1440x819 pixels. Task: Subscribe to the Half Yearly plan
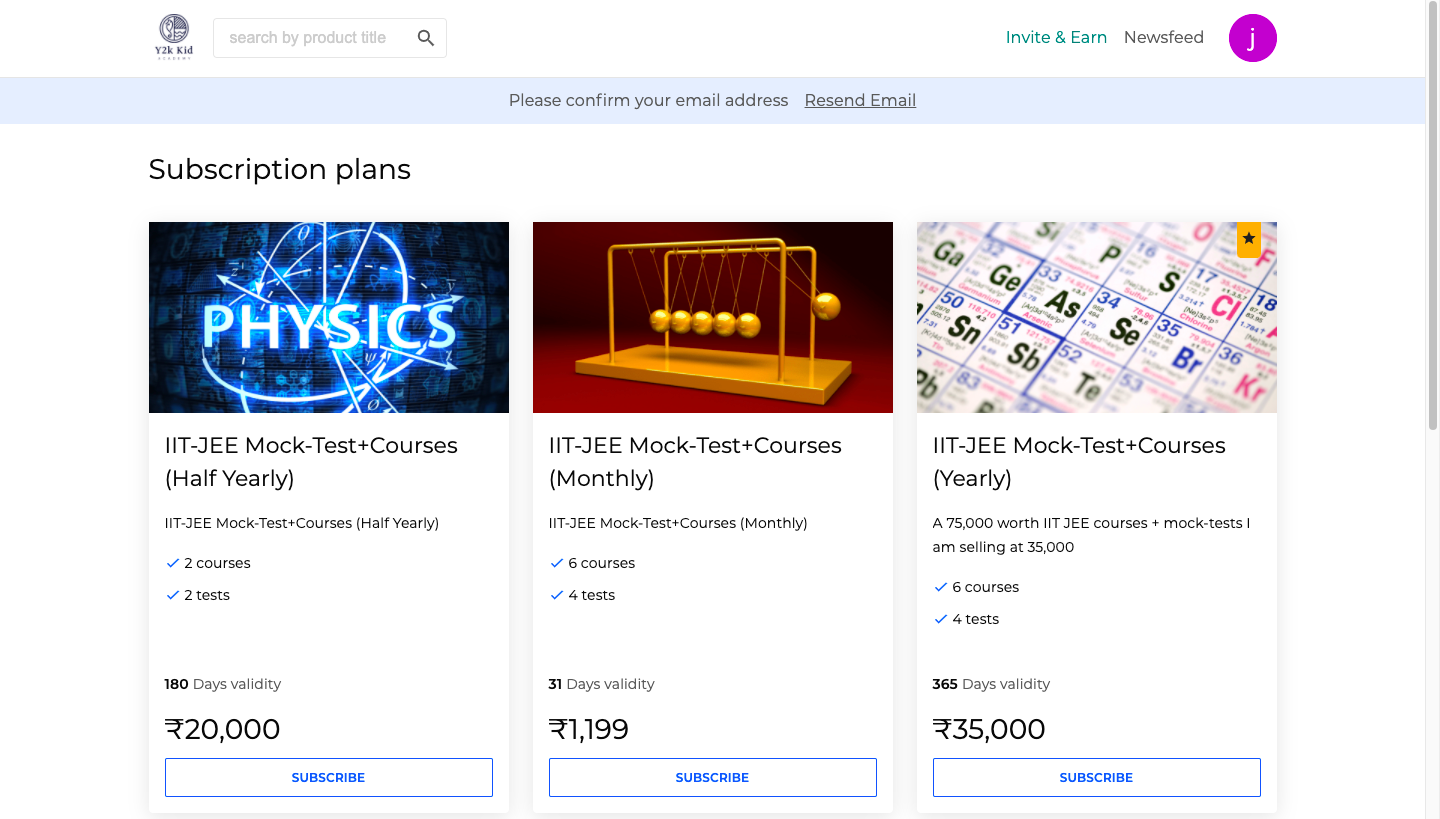[328, 777]
